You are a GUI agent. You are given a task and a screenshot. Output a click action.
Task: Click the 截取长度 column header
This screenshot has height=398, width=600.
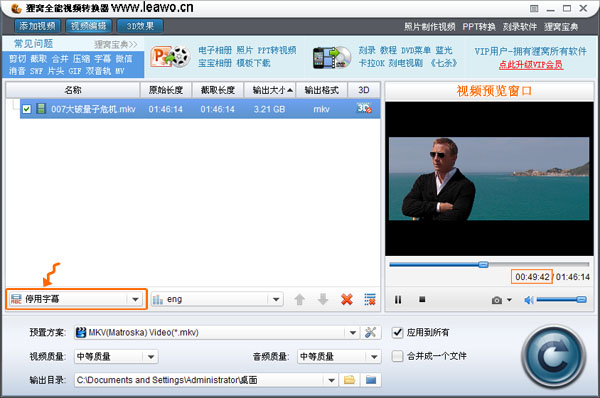(218, 90)
